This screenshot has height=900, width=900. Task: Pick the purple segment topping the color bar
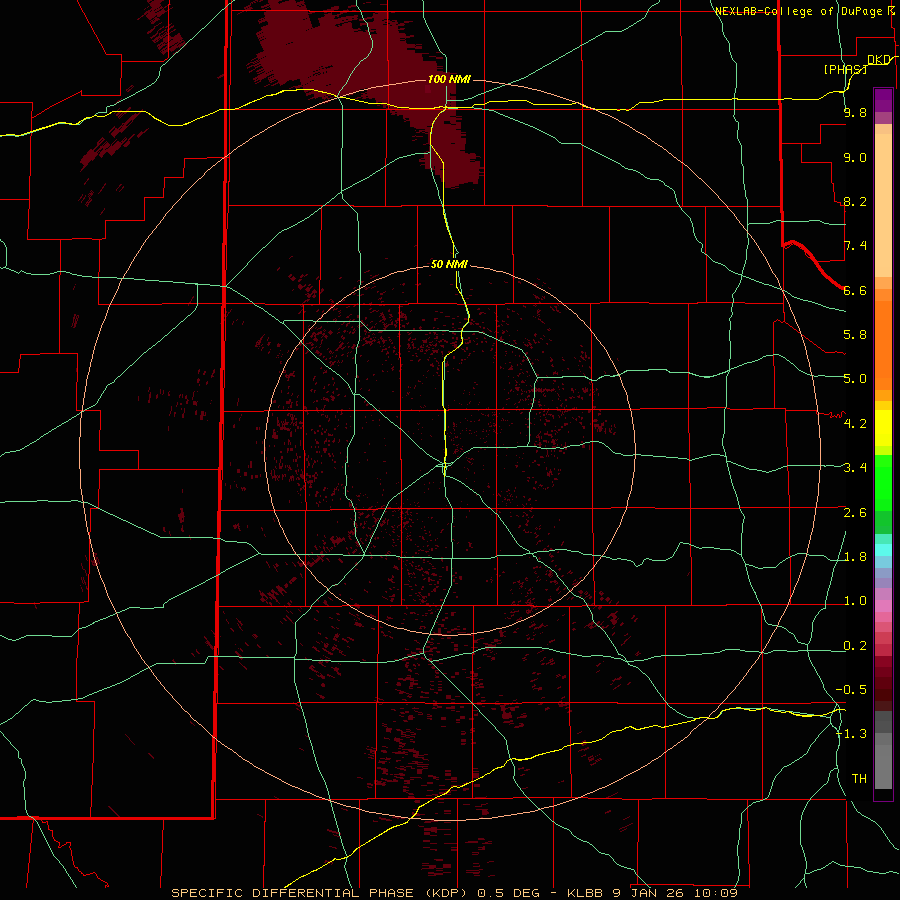[883, 100]
